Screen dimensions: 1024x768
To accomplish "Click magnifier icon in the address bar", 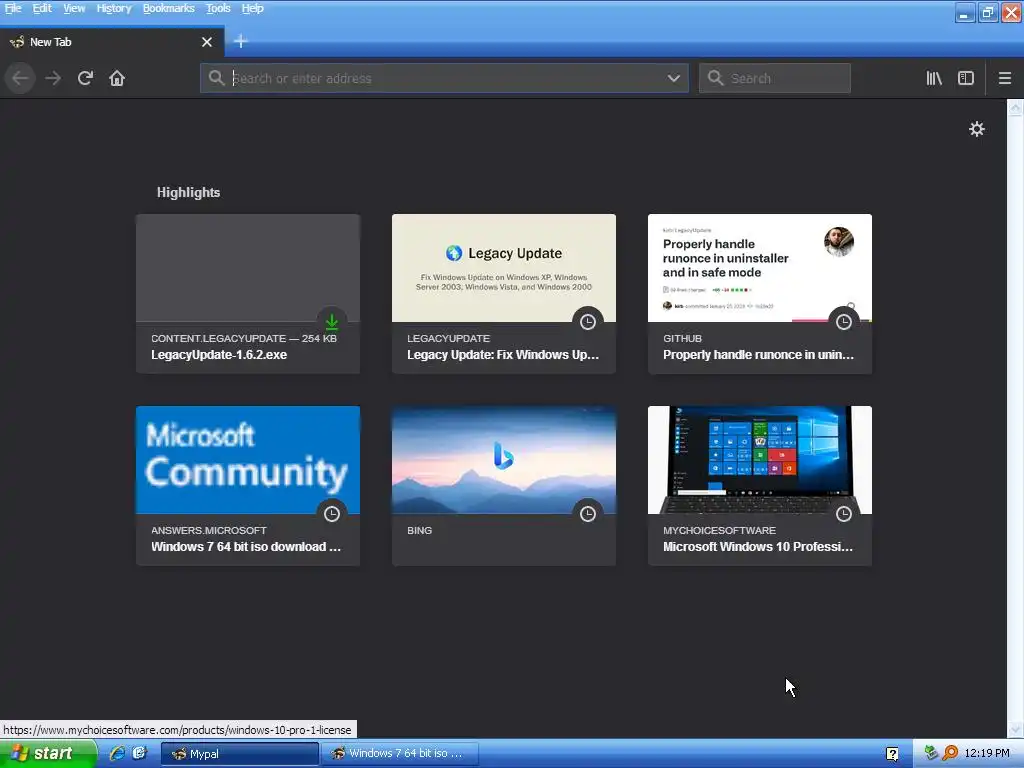I will 216,78.
